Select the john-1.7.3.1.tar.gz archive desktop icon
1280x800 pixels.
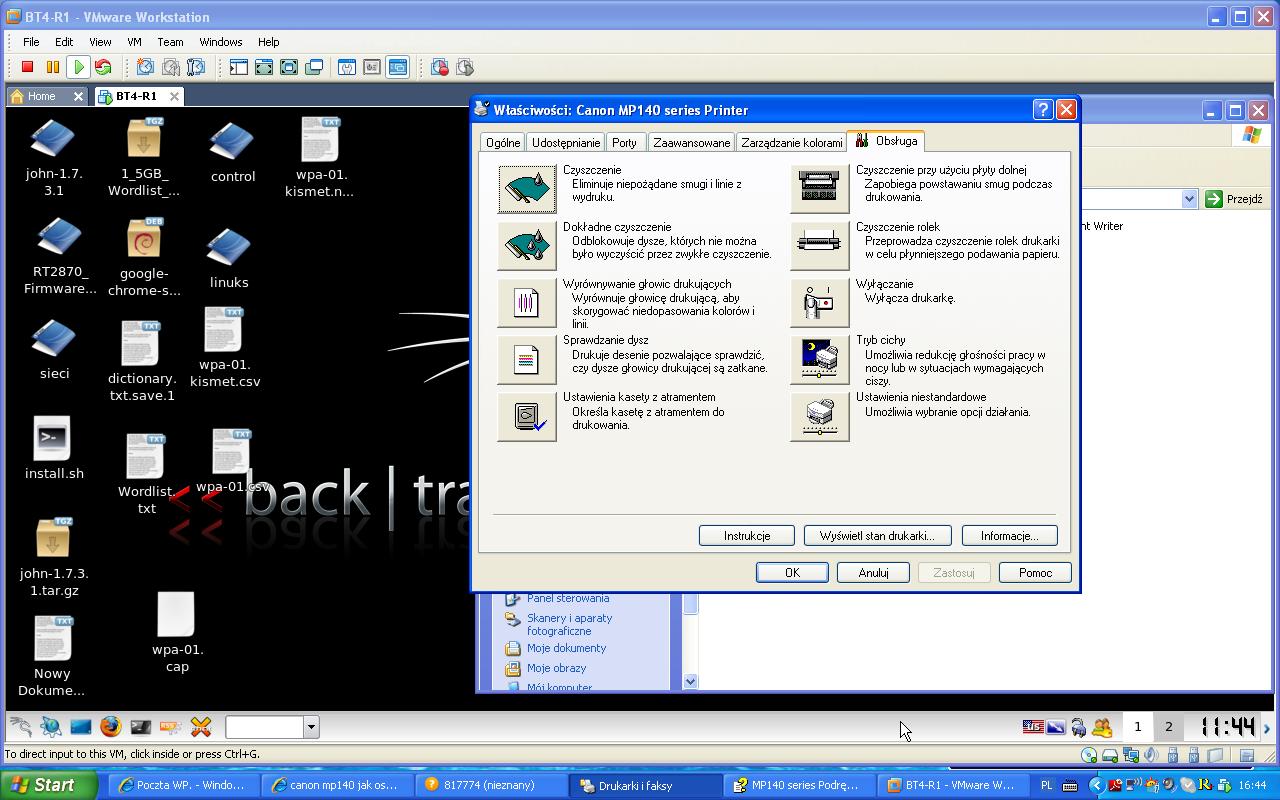tap(54, 557)
